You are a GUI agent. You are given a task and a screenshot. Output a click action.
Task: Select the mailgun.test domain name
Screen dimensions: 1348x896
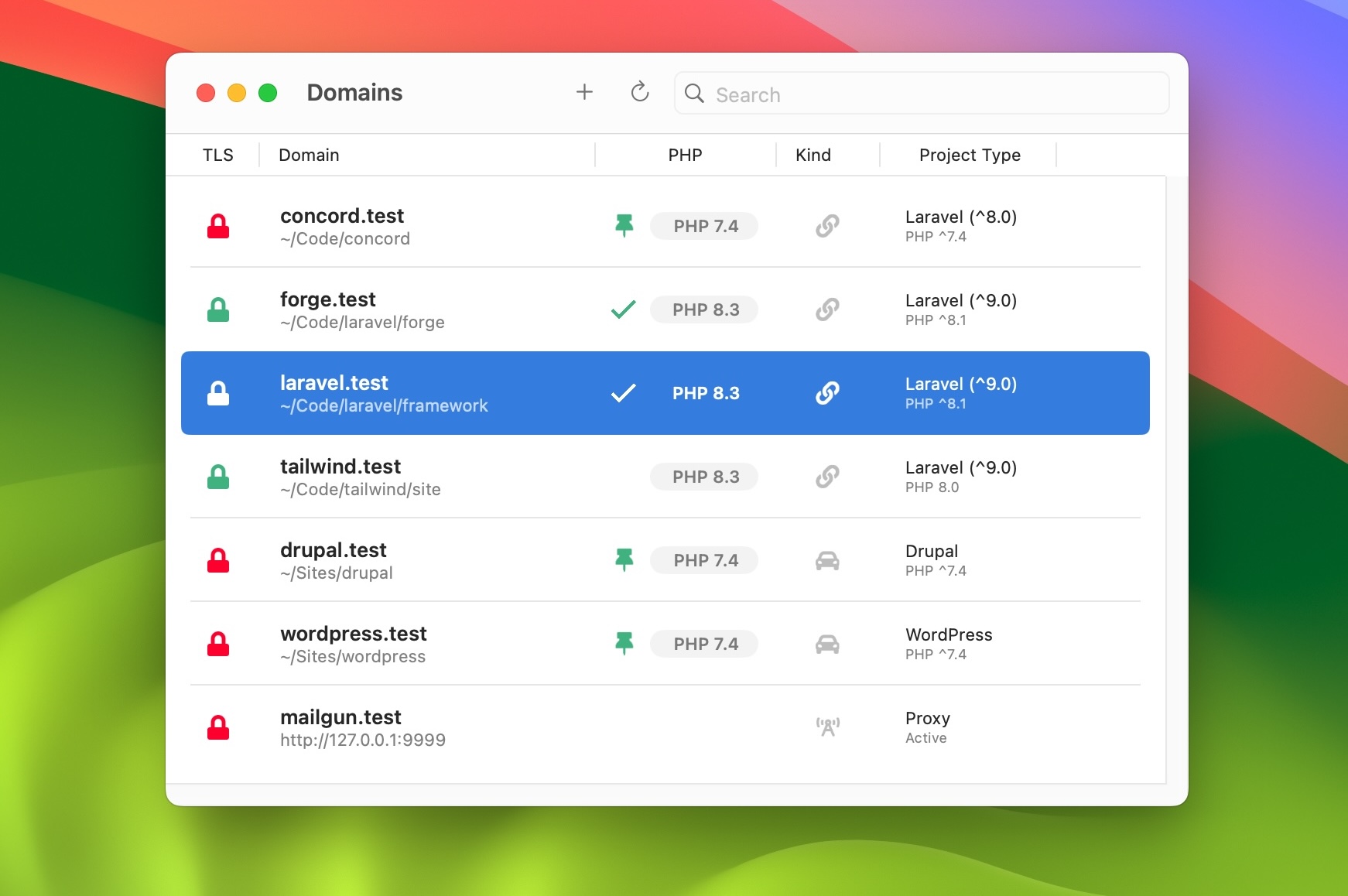pos(340,717)
